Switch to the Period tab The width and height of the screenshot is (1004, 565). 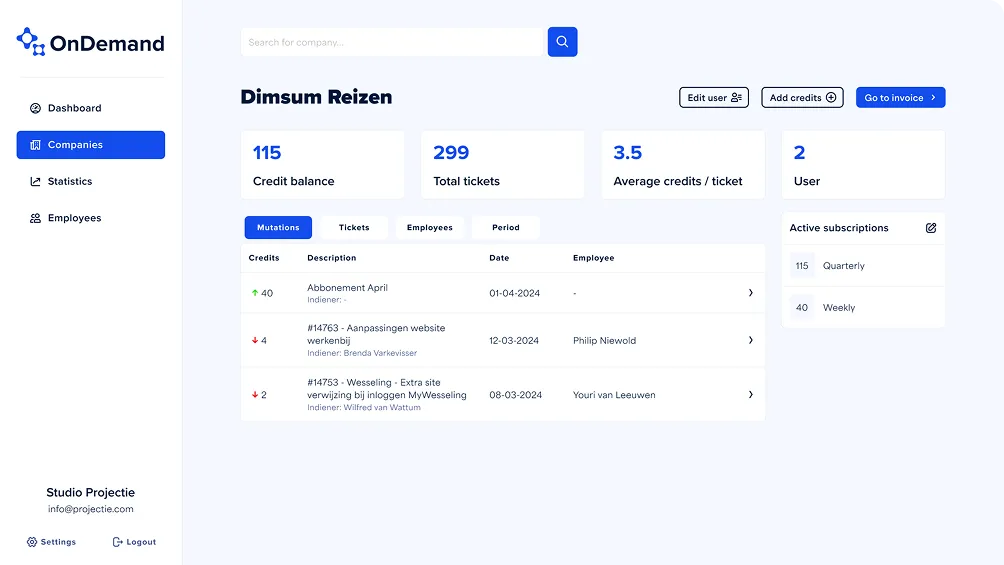(x=505, y=228)
